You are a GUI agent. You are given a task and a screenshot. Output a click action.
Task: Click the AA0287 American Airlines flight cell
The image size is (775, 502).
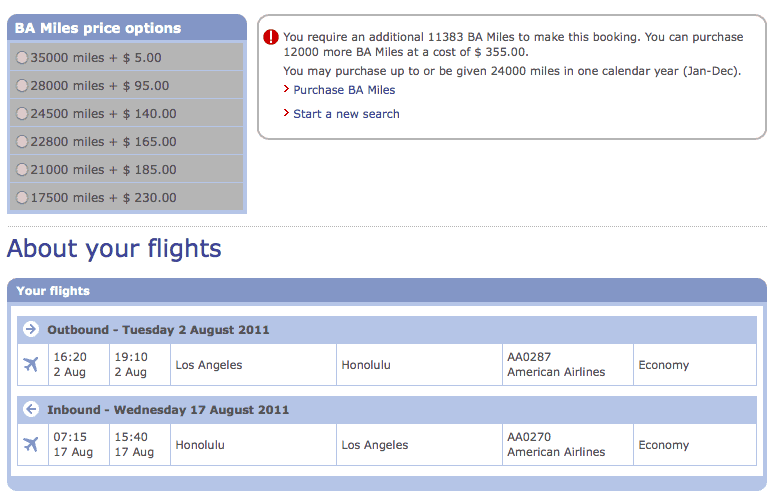pyautogui.click(x=556, y=365)
